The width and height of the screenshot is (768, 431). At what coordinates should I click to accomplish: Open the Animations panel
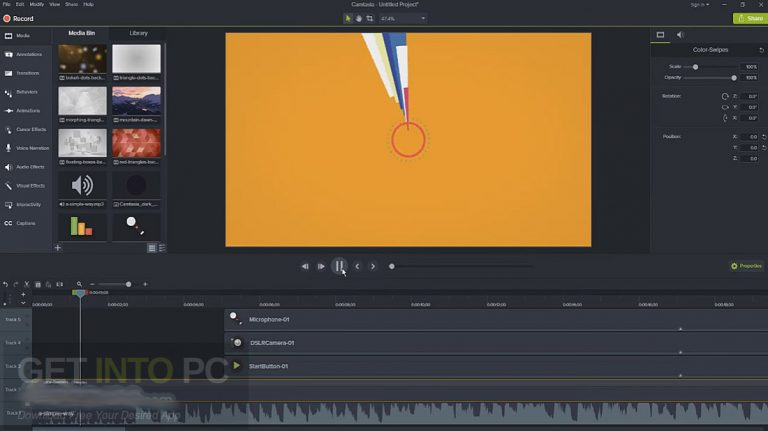pyautogui.click(x=23, y=111)
